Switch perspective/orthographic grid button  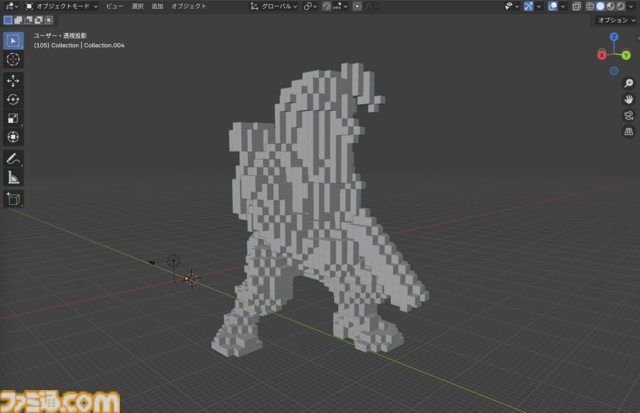pyautogui.click(x=629, y=132)
